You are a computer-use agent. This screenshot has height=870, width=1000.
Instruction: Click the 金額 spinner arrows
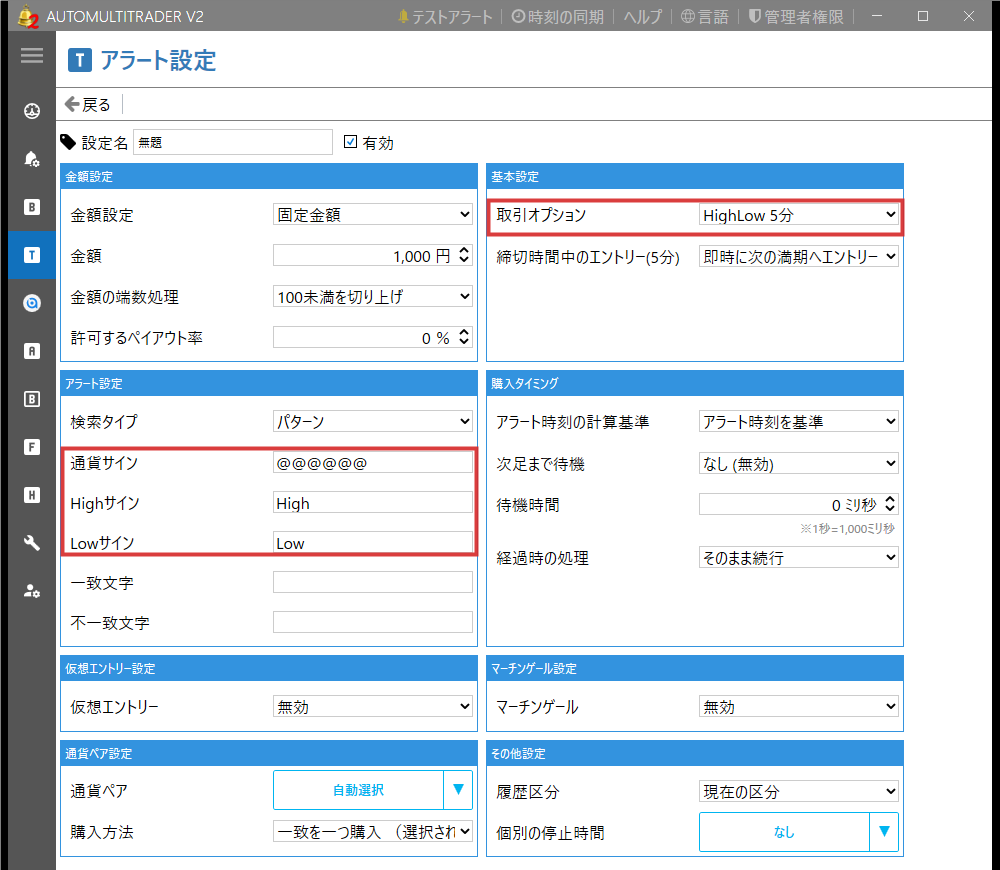coord(464,255)
